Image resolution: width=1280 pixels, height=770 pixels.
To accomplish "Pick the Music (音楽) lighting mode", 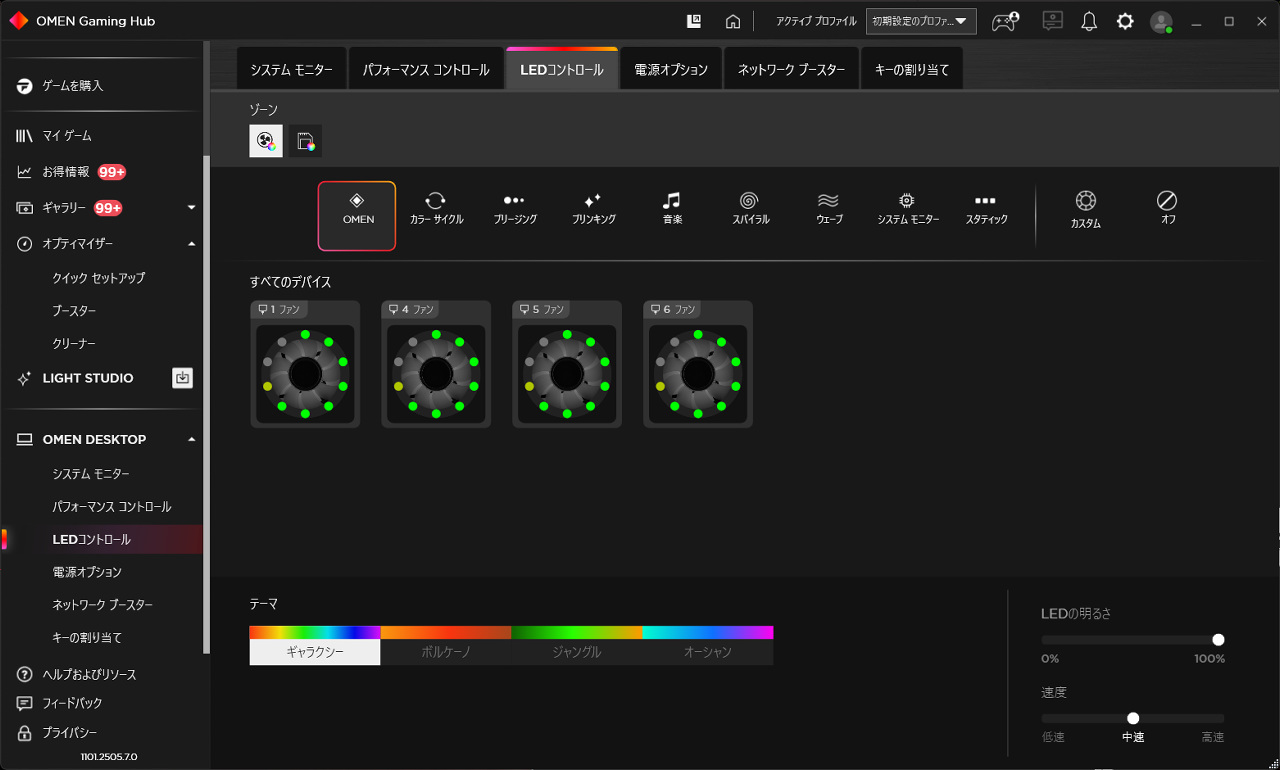I will tap(672, 208).
